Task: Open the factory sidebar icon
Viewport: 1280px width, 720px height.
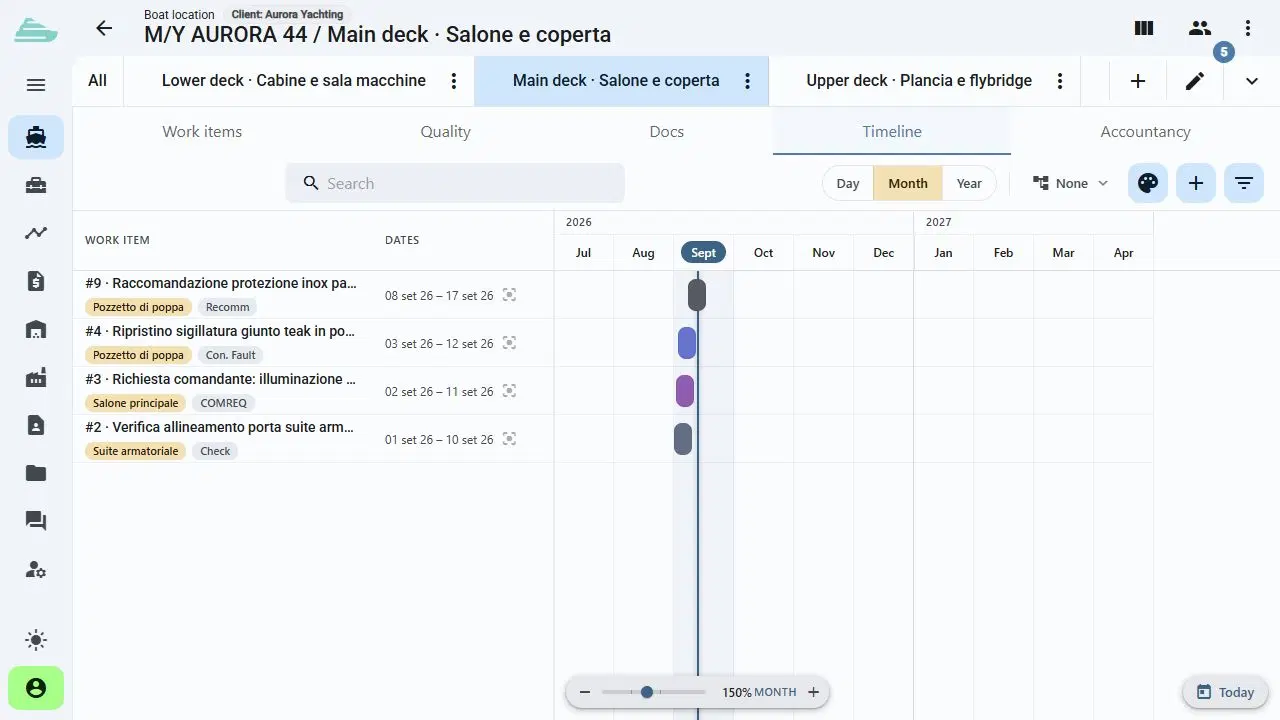Action: [x=36, y=377]
